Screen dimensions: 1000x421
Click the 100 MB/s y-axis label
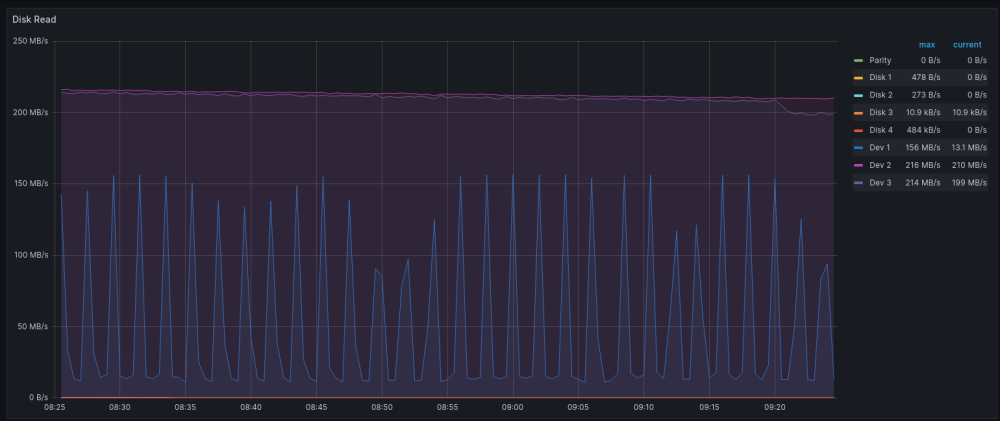point(31,255)
